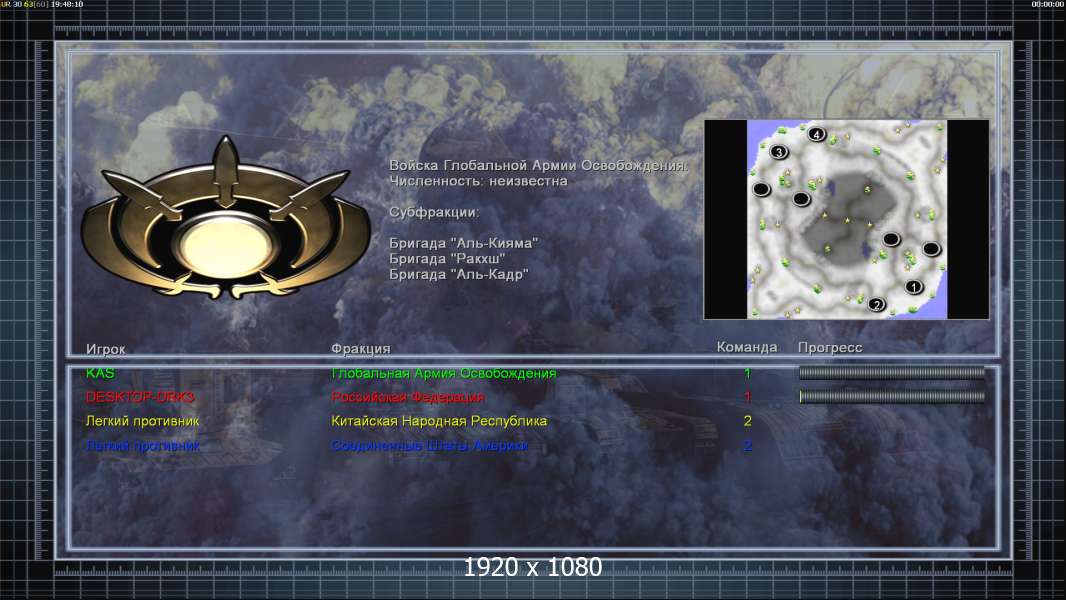Click team number 1 in KAS row
The height and width of the screenshot is (600, 1066).
click(747, 373)
